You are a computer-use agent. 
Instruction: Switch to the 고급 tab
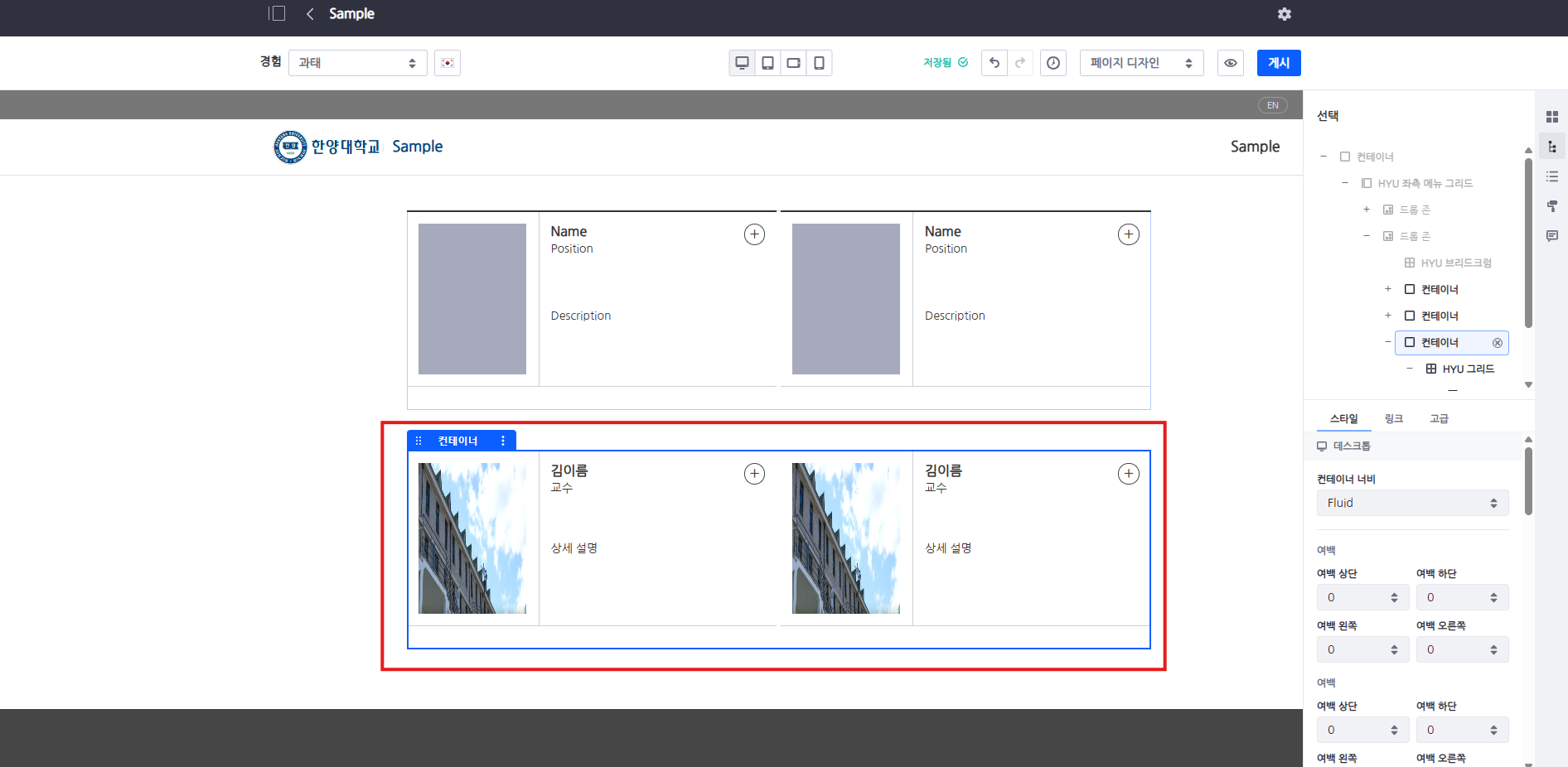click(1439, 419)
